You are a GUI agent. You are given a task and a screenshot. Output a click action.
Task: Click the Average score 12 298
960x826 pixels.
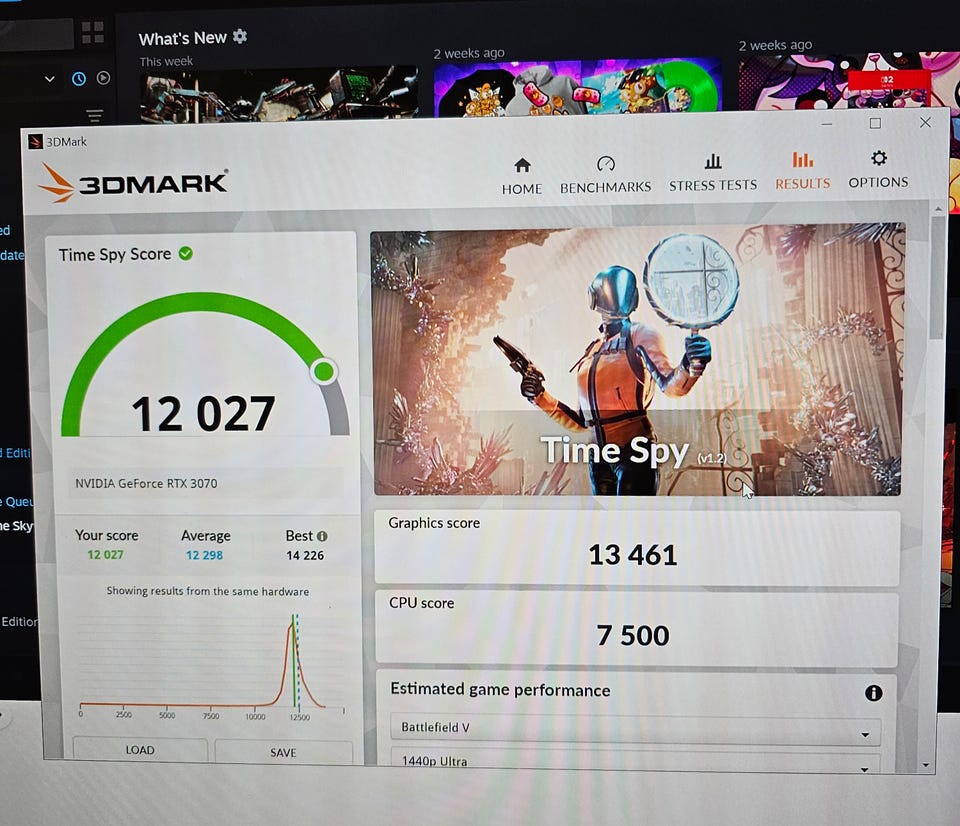[204, 555]
